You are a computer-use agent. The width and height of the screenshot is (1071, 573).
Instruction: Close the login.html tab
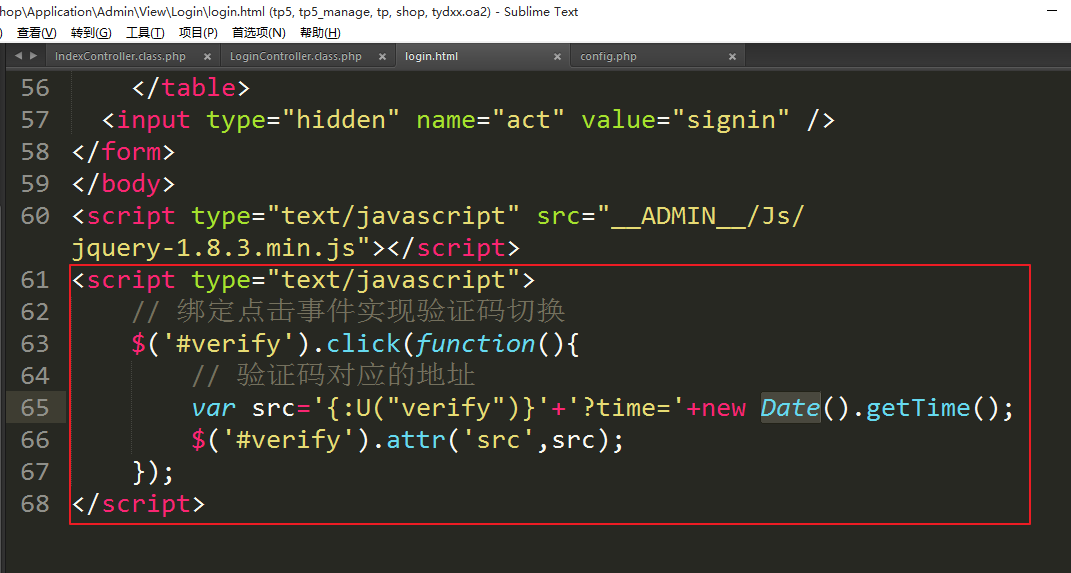coord(557,57)
